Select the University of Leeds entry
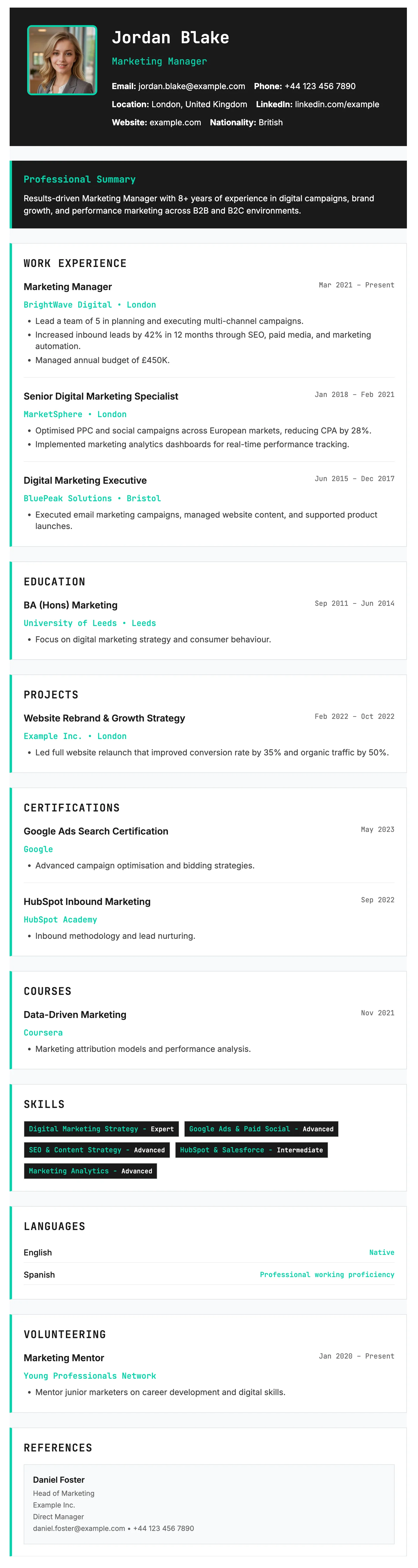418x1568 pixels. (70, 623)
